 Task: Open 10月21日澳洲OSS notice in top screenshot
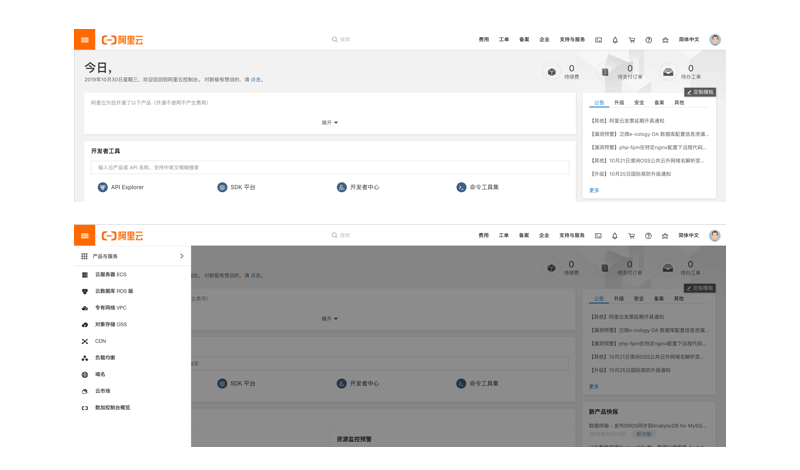tap(648, 161)
